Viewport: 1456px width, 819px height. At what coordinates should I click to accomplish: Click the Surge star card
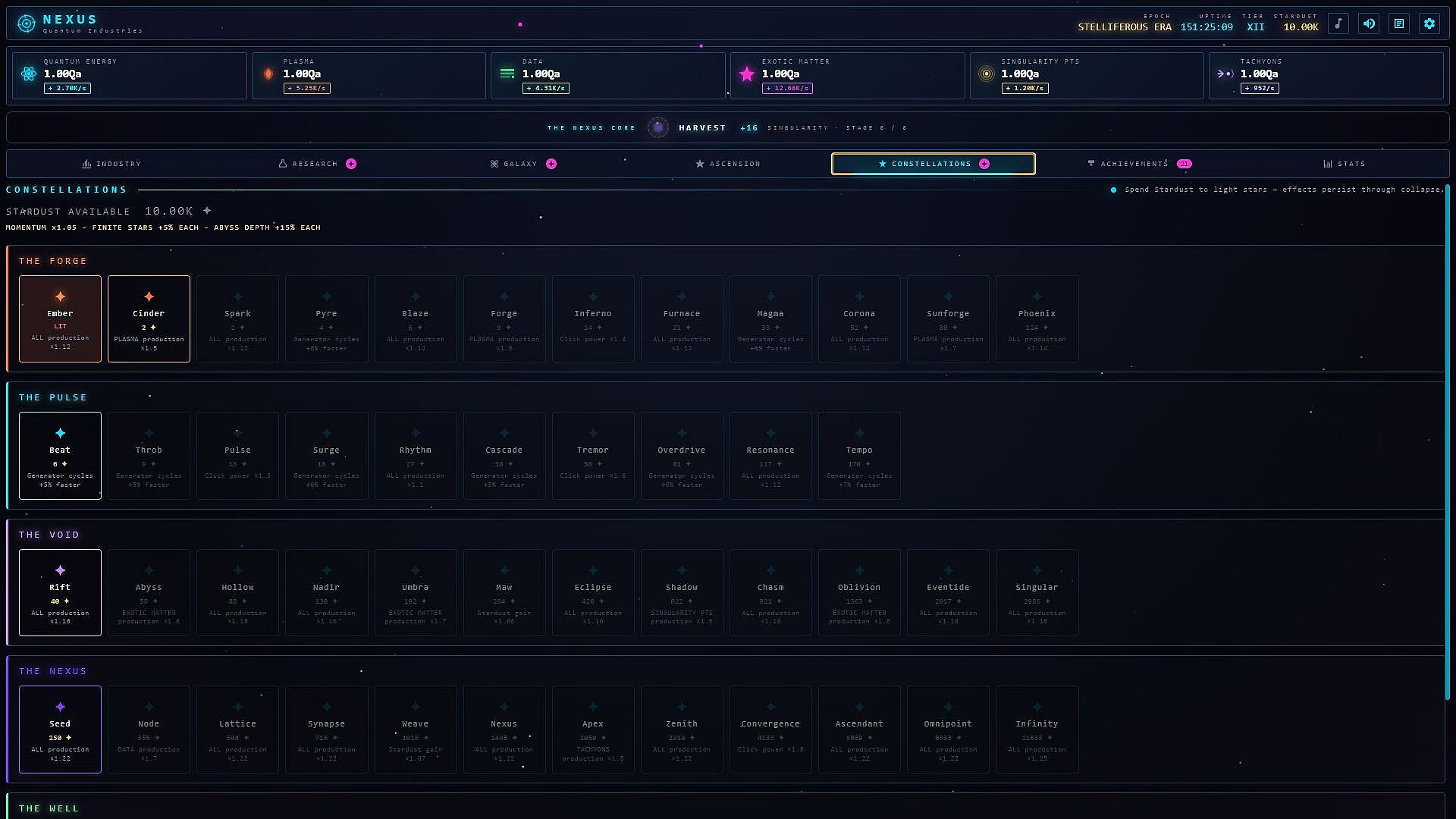point(326,456)
